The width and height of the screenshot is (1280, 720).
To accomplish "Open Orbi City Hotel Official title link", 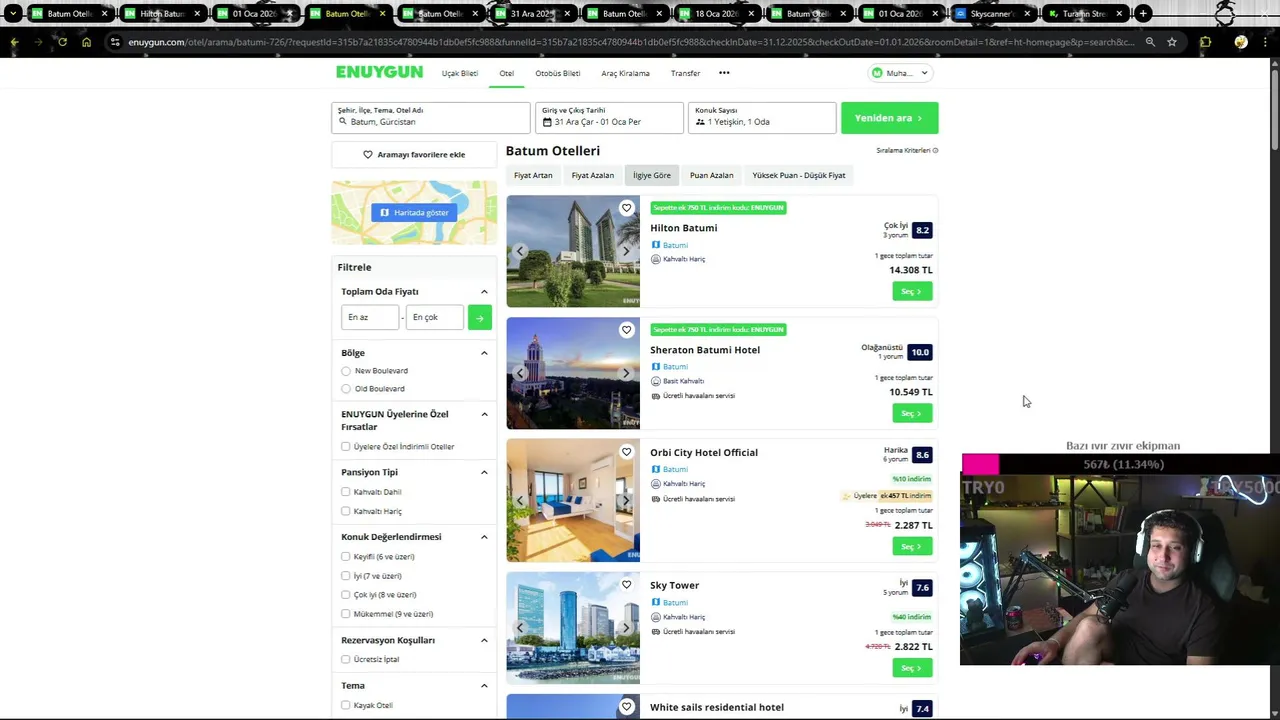I will pyautogui.click(x=704, y=452).
